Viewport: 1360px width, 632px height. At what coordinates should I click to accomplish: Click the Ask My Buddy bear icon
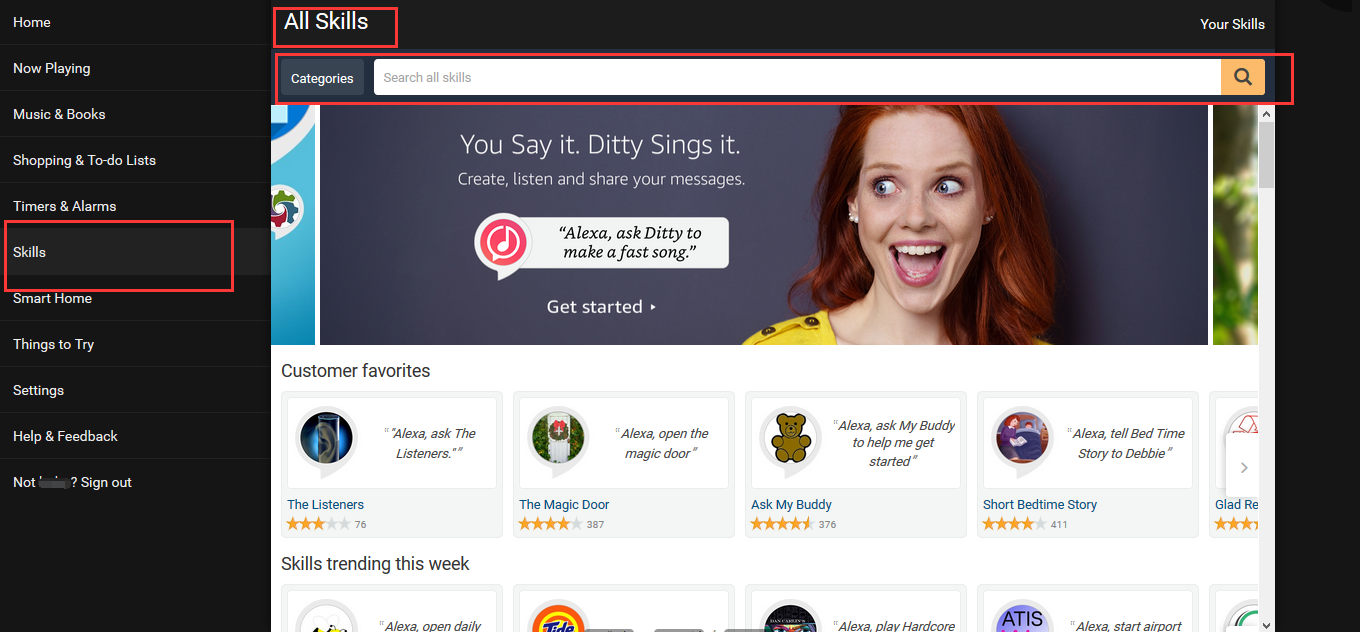tap(790, 436)
